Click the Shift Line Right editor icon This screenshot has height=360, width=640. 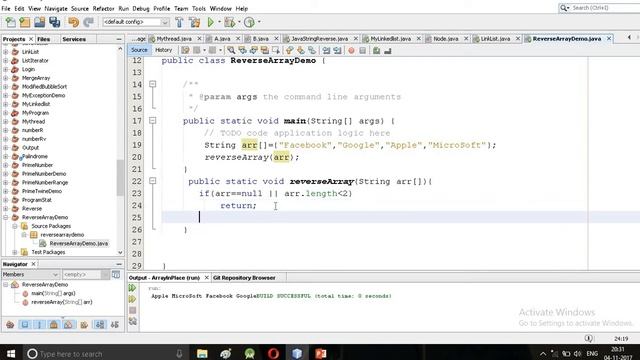[x=337, y=50]
